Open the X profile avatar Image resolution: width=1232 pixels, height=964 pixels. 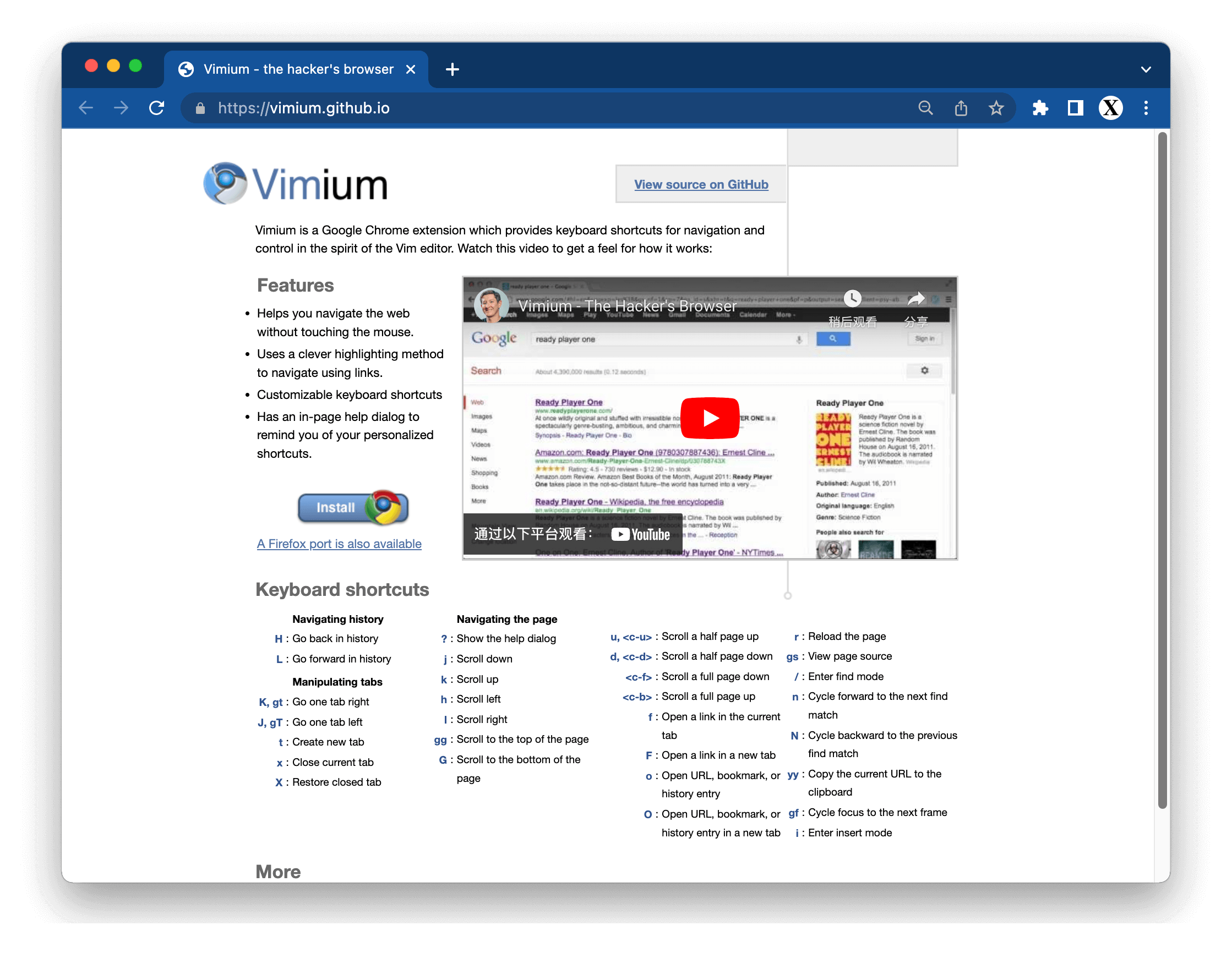(1110, 108)
